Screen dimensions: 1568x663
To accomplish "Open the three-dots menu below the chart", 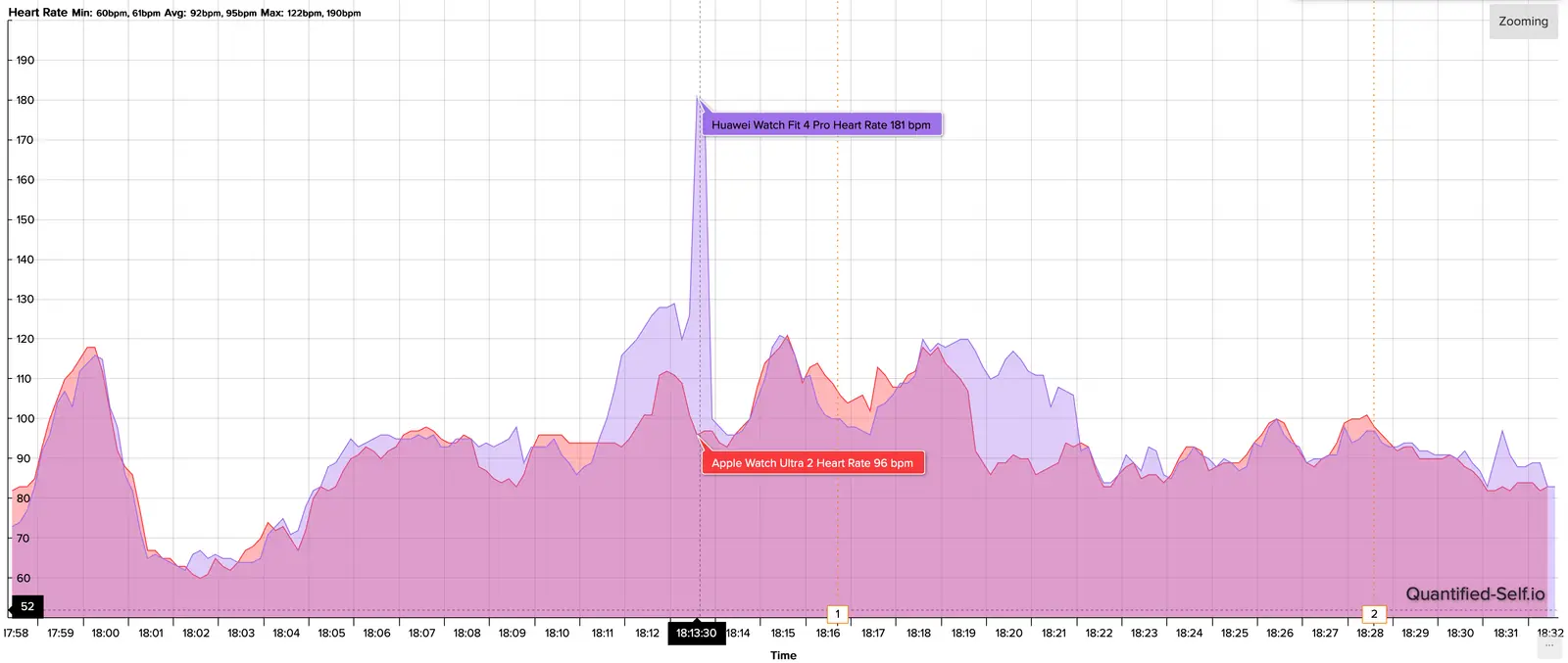I will (x=1549, y=646).
